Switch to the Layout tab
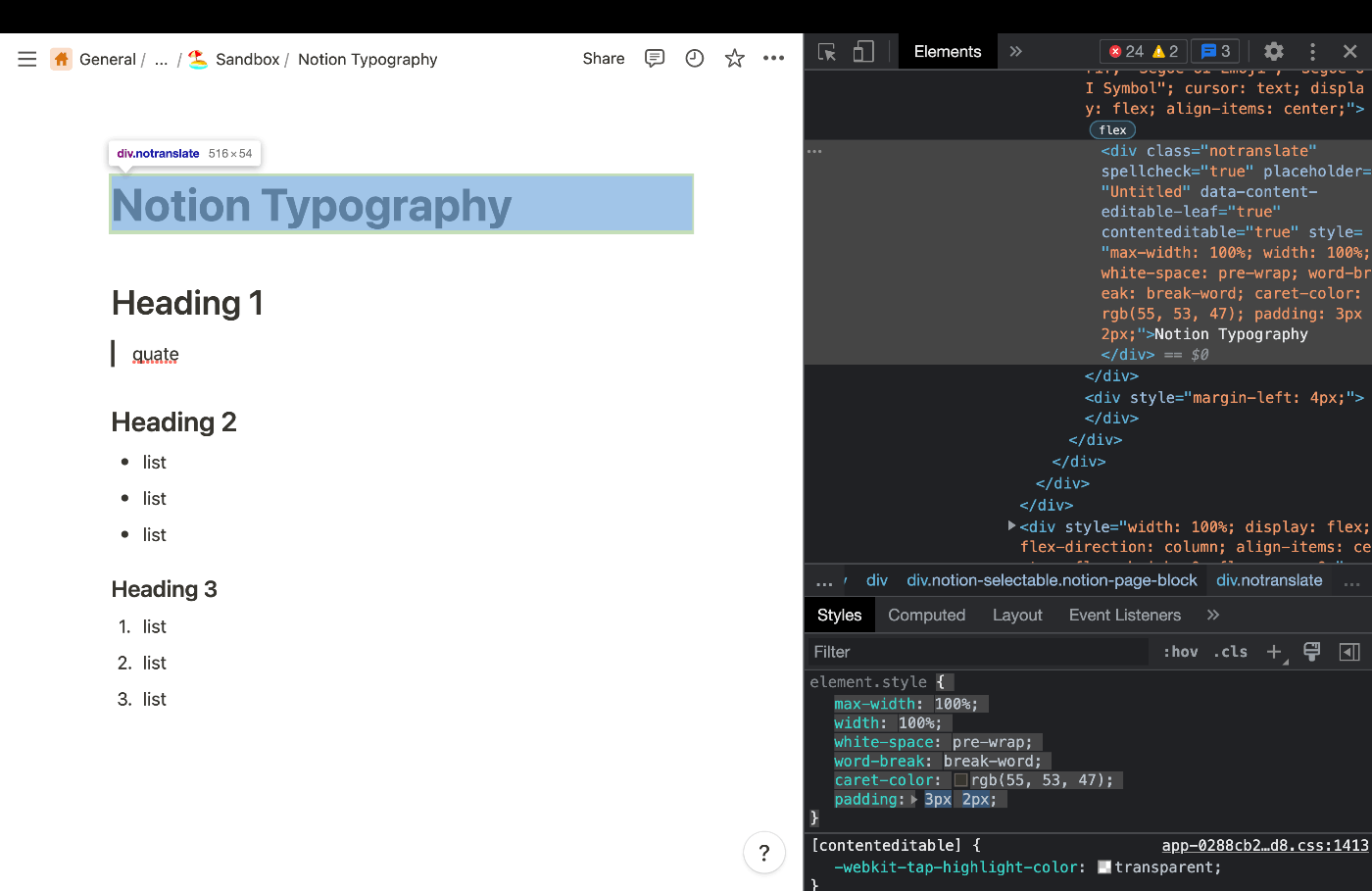1372x891 pixels. click(1017, 615)
